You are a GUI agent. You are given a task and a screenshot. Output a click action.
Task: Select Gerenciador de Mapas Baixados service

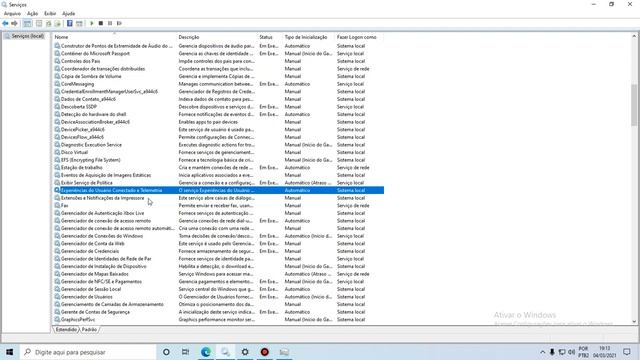(x=218, y=274)
